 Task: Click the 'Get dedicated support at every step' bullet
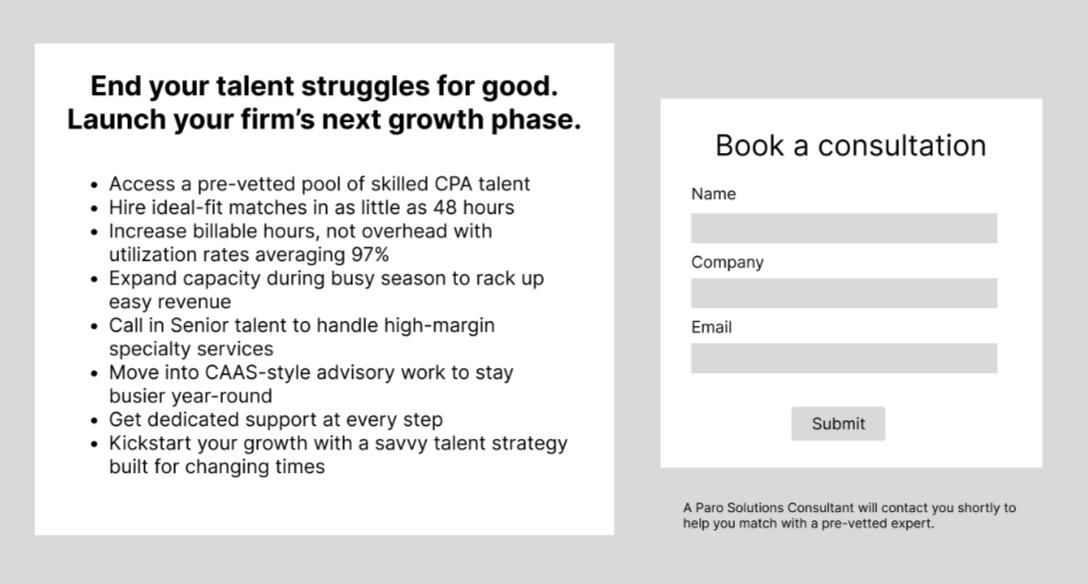pyautogui.click(x=275, y=420)
